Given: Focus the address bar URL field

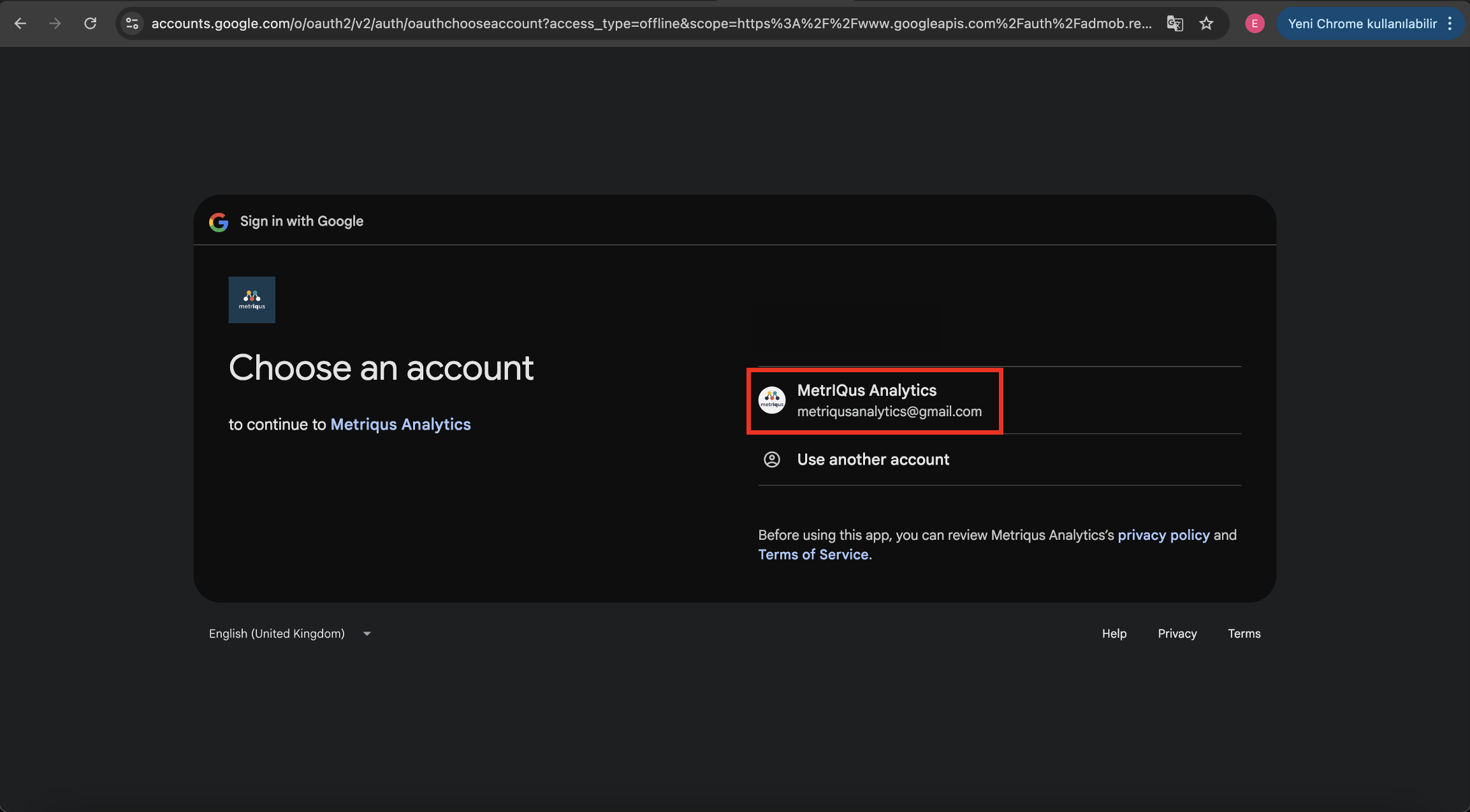Looking at the screenshot, I should click(651, 24).
